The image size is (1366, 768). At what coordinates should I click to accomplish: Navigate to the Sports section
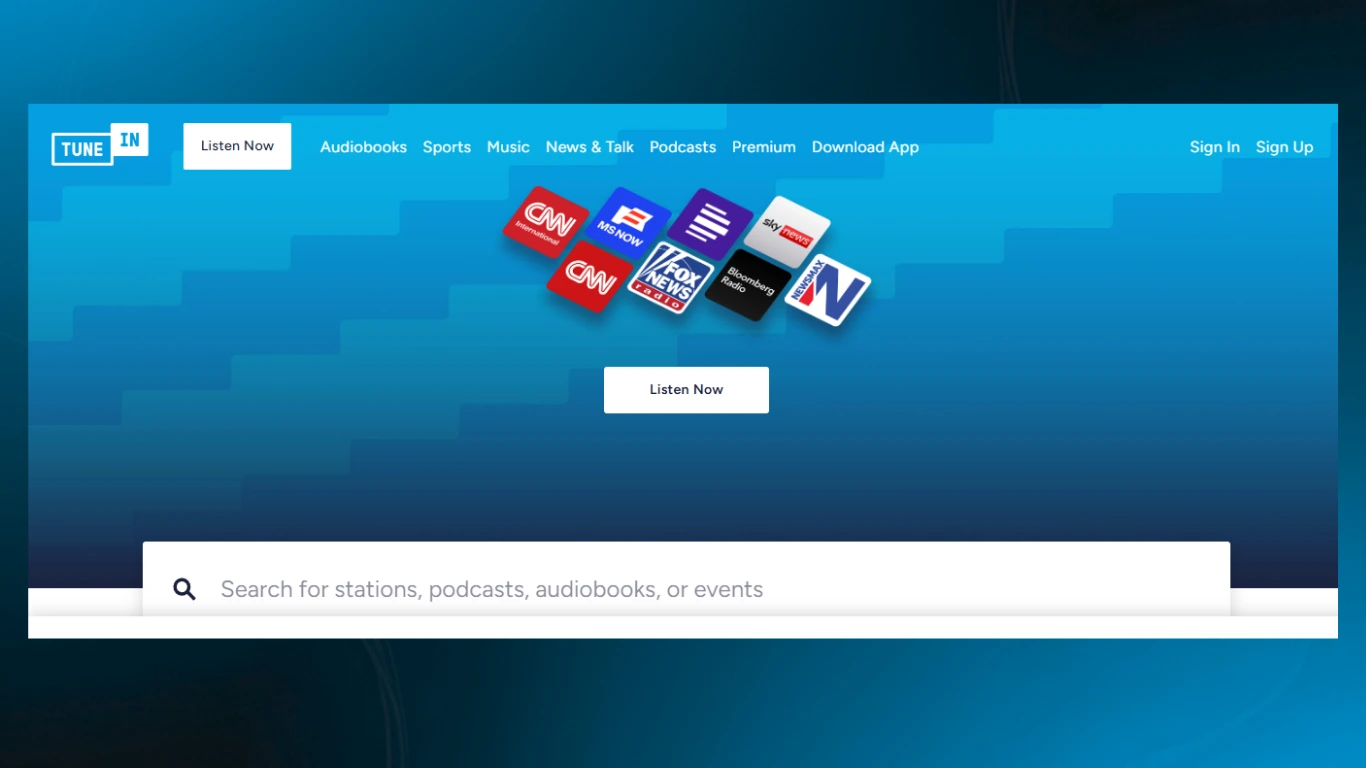pyautogui.click(x=446, y=147)
